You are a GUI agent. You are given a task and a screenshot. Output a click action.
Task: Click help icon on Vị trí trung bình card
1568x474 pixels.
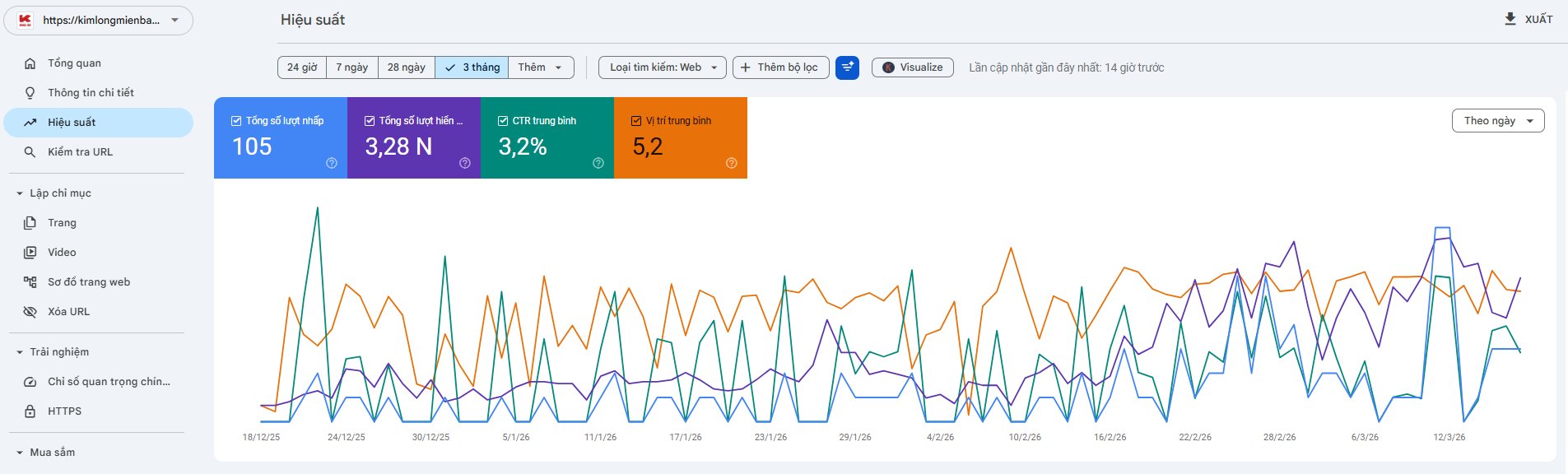coord(732,163)
